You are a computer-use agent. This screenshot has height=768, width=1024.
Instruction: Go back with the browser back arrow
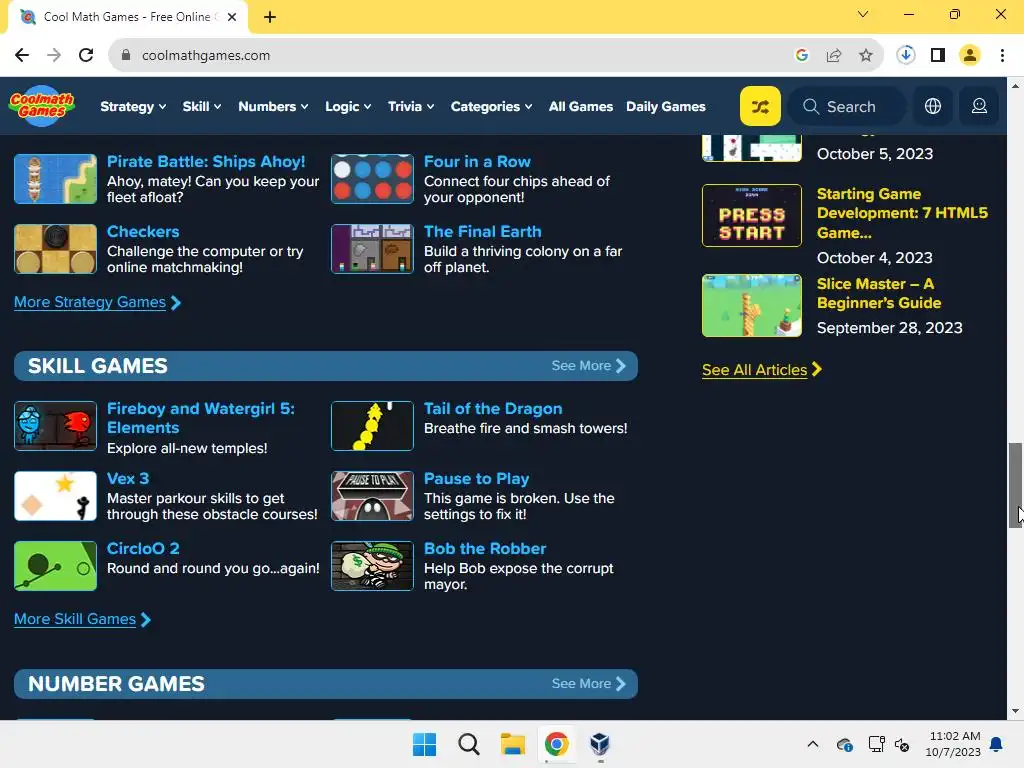coord(22,56)
